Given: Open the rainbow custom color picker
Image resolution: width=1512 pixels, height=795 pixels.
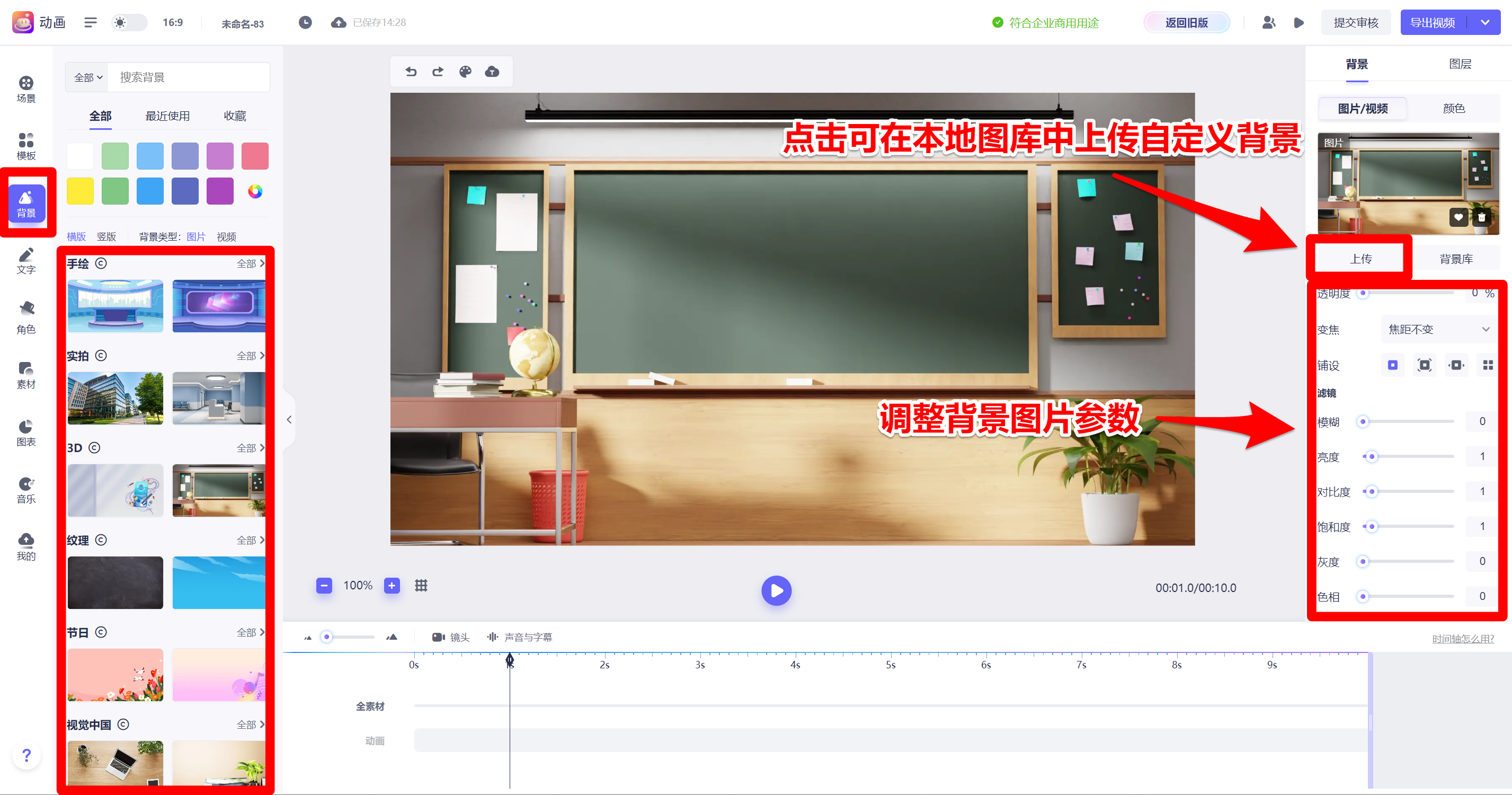Looking at the screenshot, I should [255, 191].
